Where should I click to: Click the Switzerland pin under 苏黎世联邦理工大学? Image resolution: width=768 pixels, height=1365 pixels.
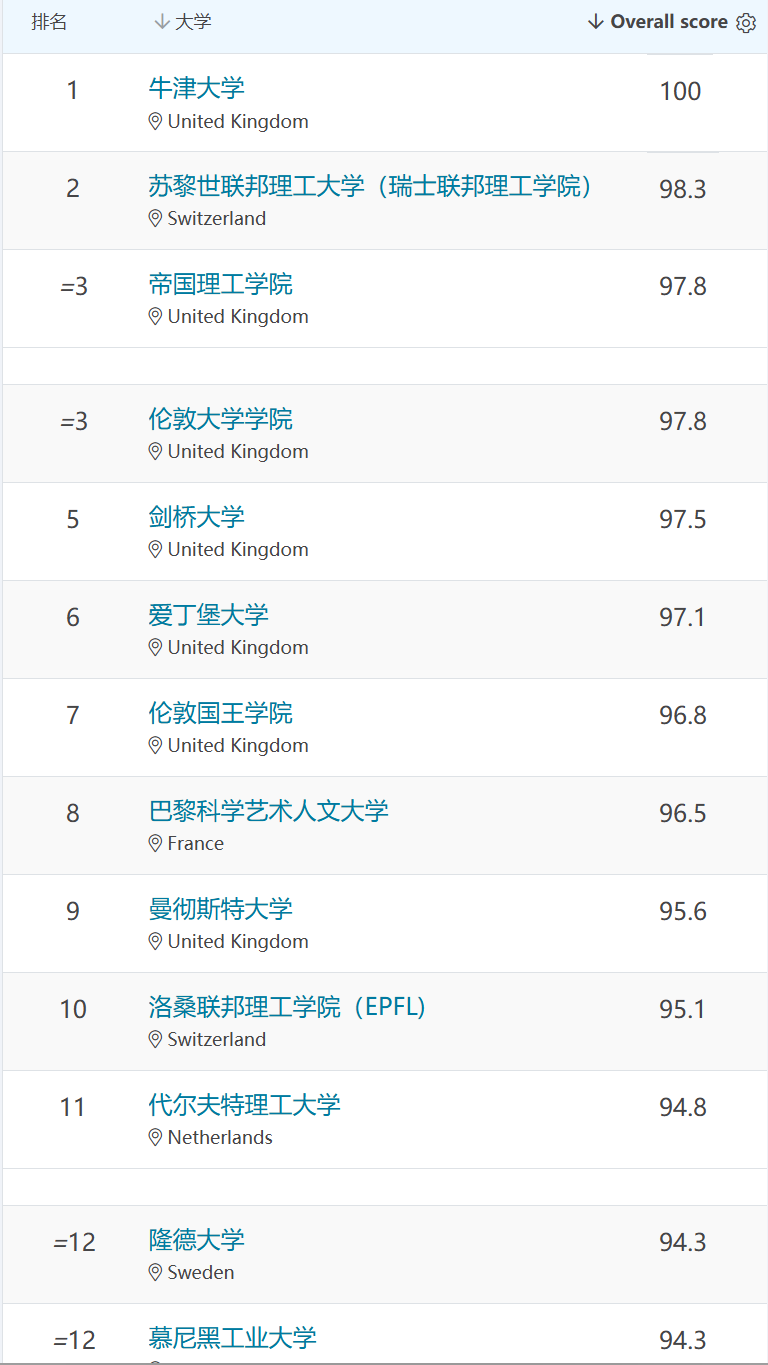point(155,218)
